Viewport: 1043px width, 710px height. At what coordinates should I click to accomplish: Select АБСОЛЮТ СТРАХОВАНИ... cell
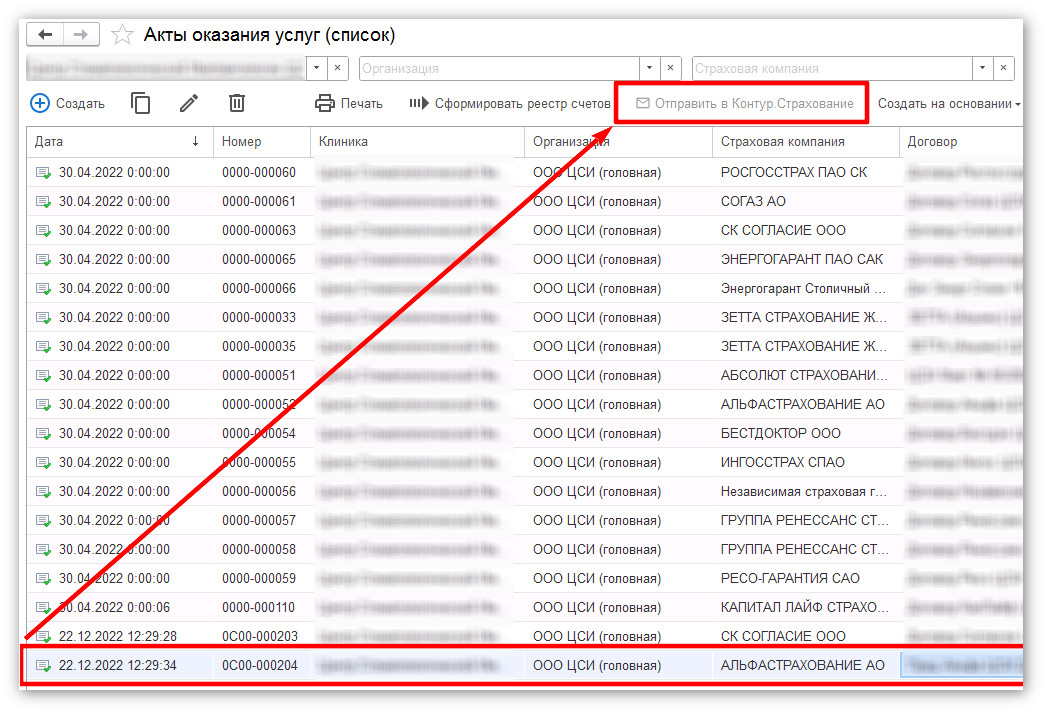(x=804, y=375)
